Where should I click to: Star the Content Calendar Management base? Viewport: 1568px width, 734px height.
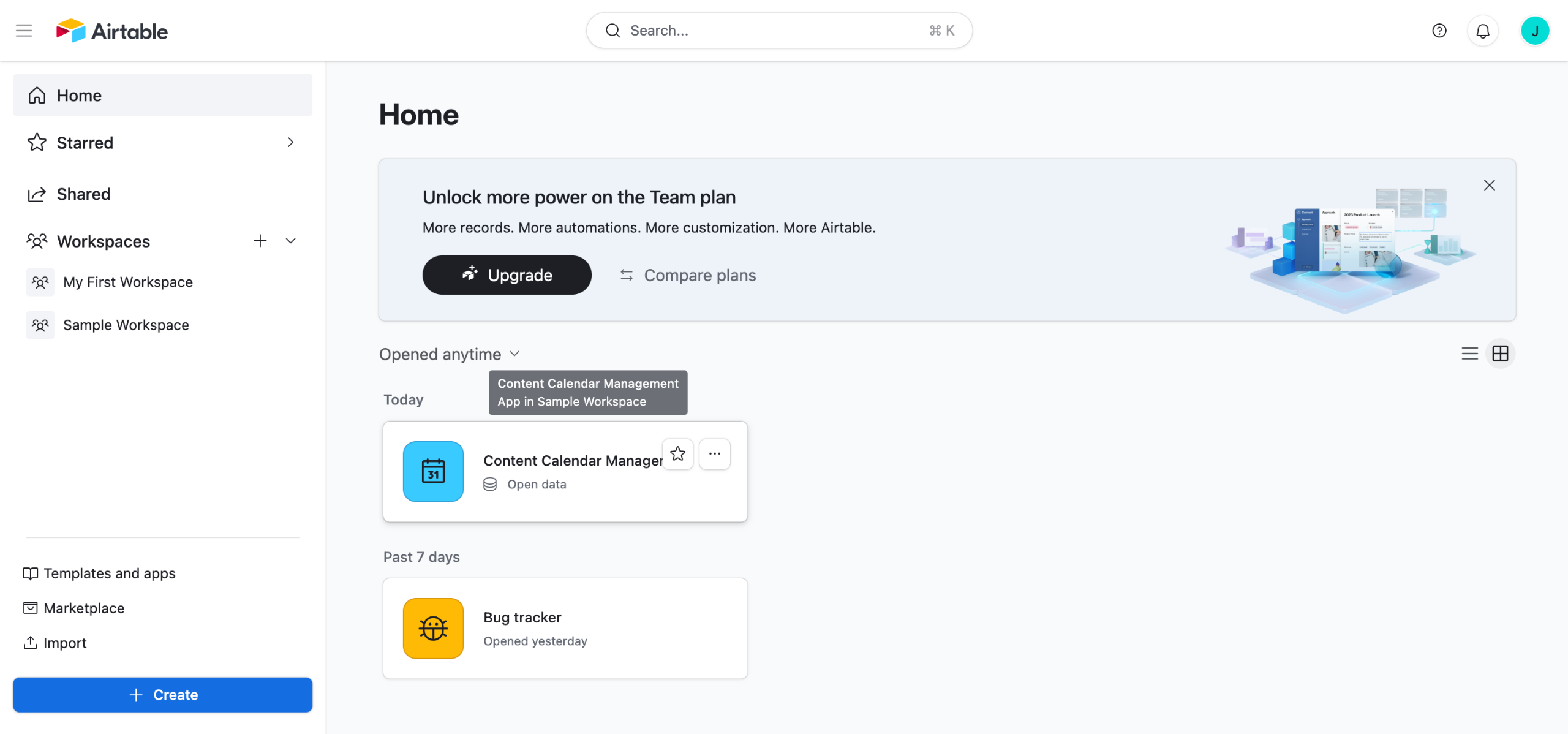click(677, 454)
